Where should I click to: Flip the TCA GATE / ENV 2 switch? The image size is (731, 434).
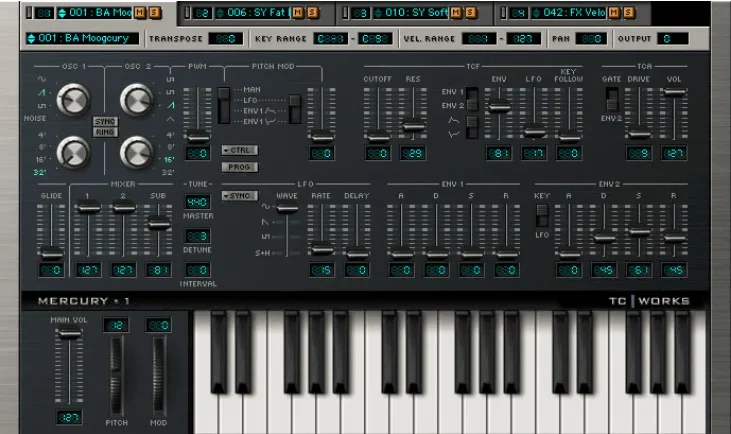(x=612, y=99)
